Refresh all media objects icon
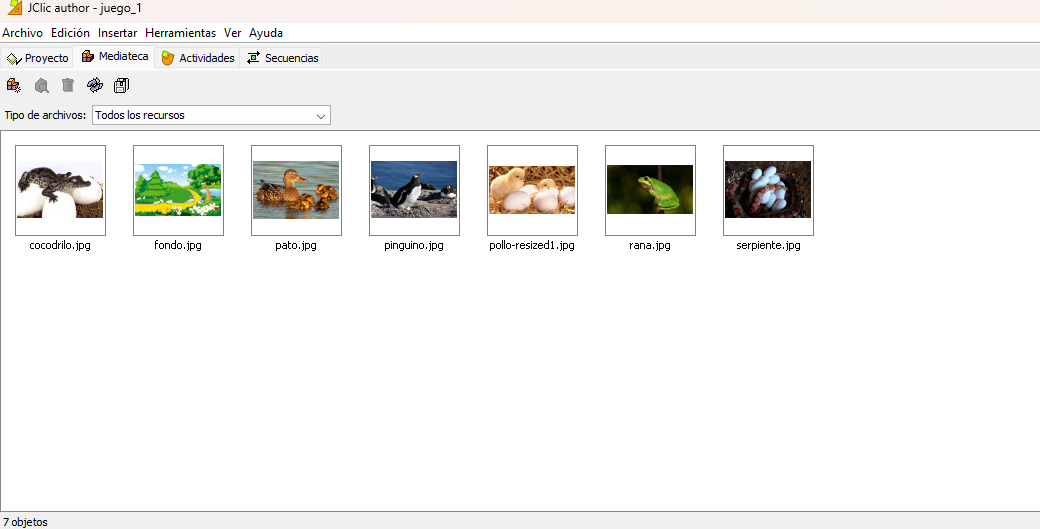 (95, 86)
